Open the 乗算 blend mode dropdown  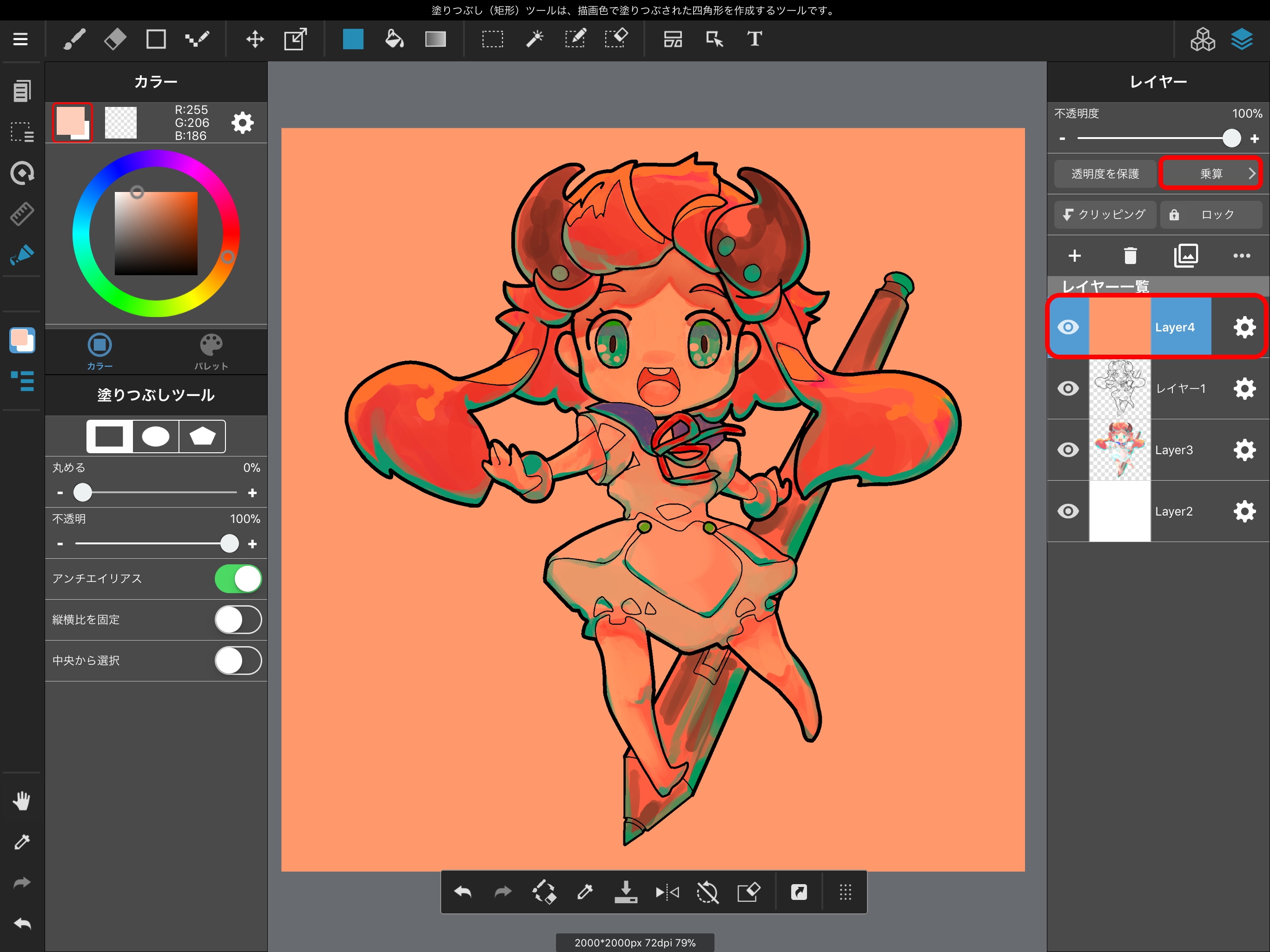pyautogui.click(x=1210, y=173)
